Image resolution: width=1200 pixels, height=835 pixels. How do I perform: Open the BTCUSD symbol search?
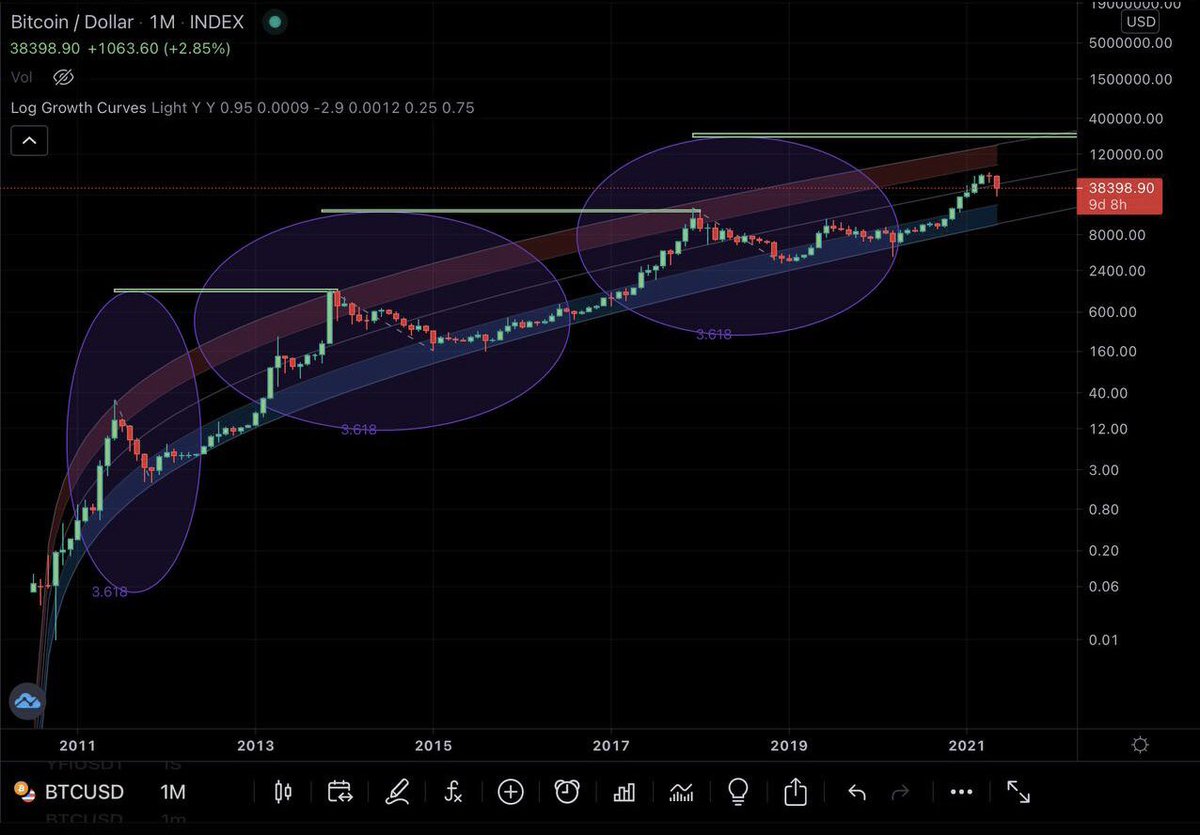(84, 792)
